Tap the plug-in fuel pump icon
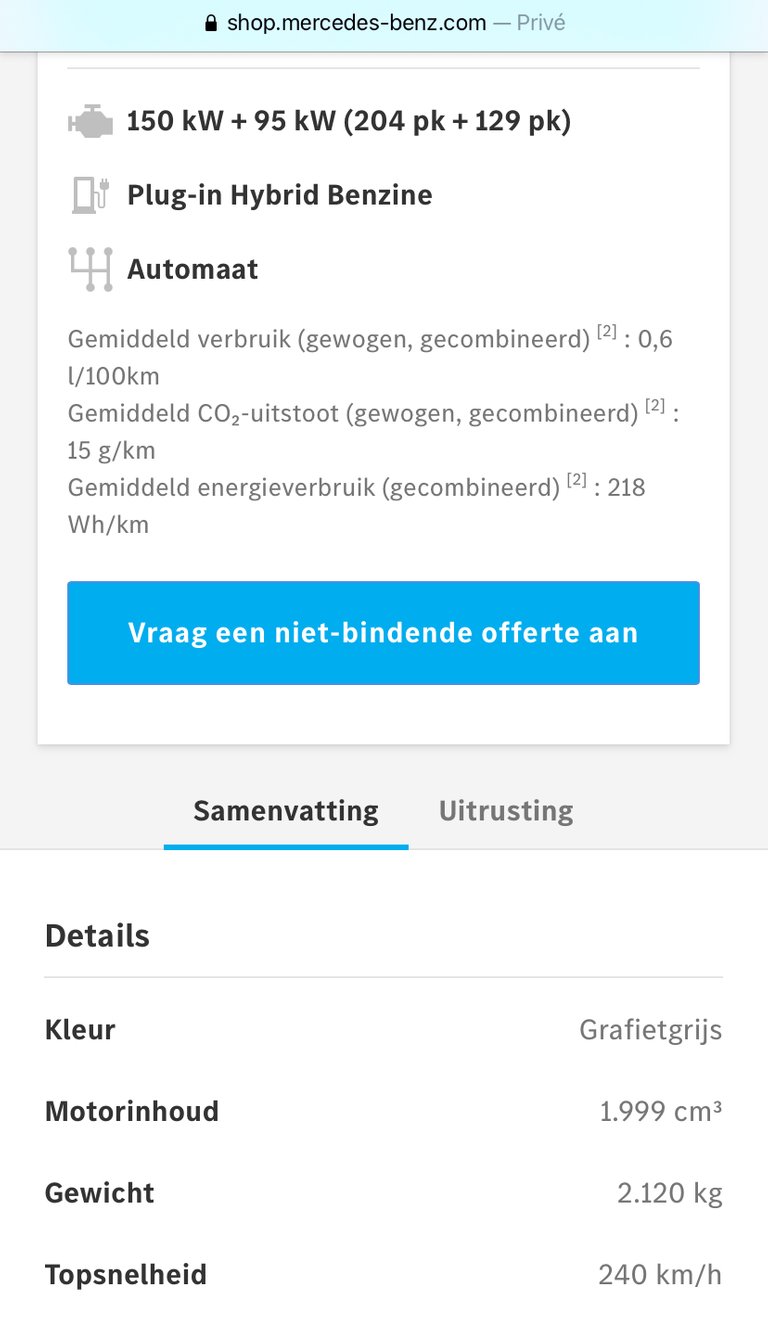The width and height of the screenshot is (768, 1323). click(89, 195)
